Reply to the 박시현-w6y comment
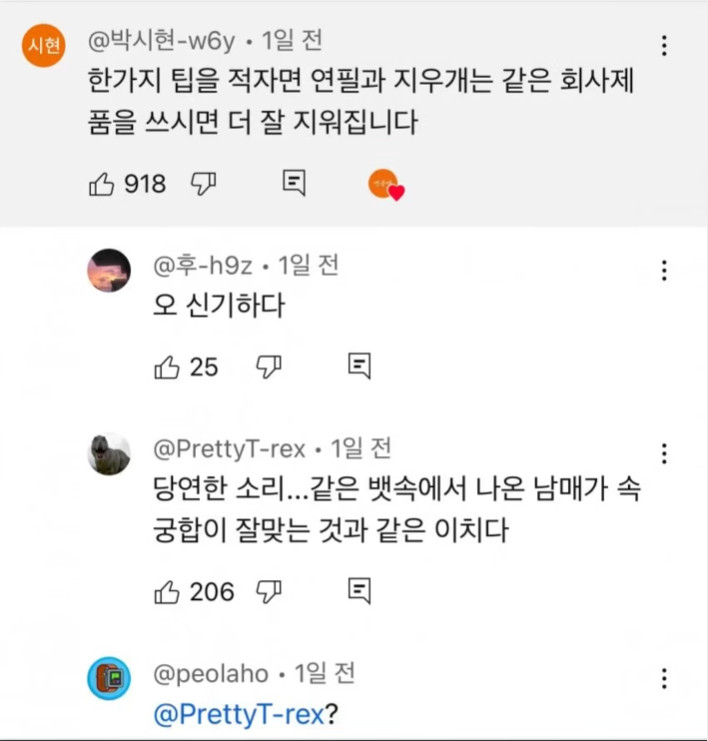The width and height of the screenshot is (708, 741). tap(294, 183)
